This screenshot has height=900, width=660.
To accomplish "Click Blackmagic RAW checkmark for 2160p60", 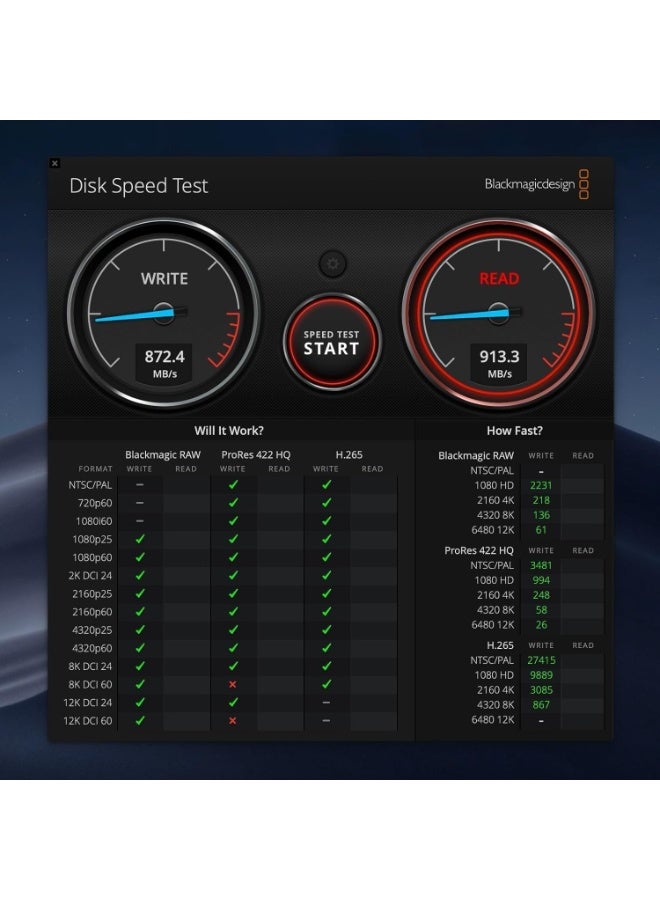I will point(139,611).
